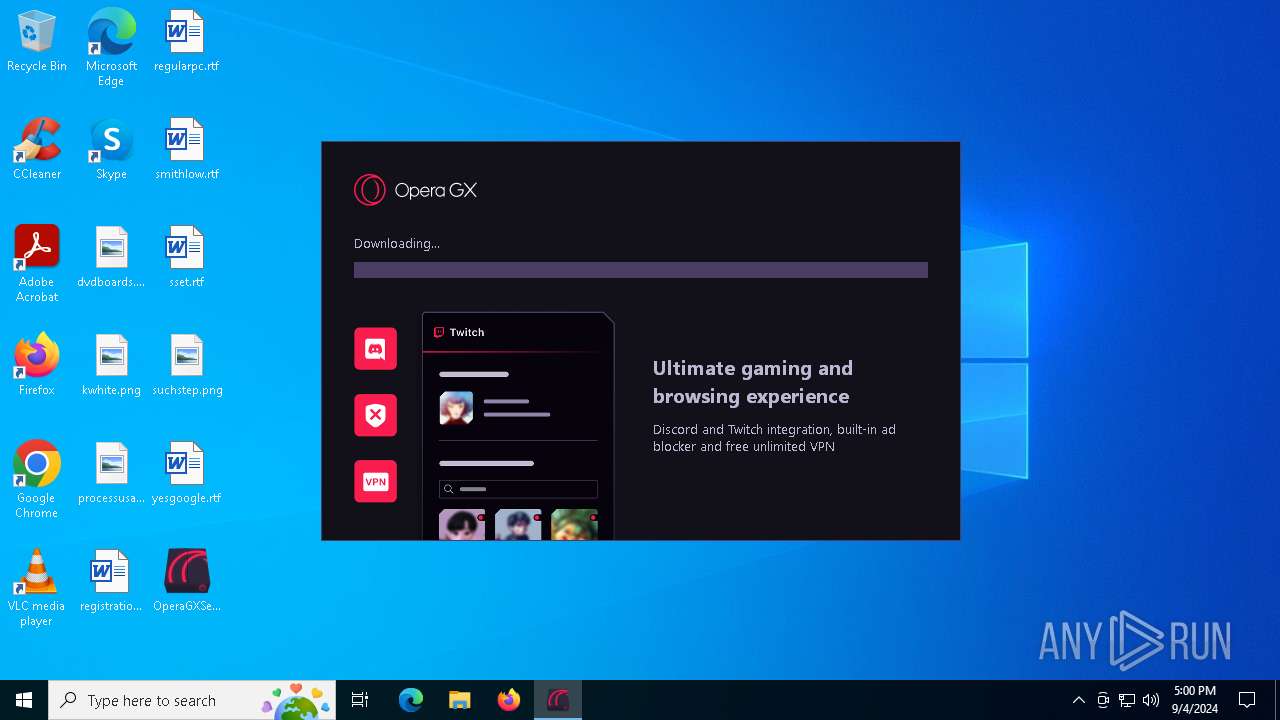Launch Microsoft Edge from desktop shortcut
The height and width of the screenshot is (720, 1280).
point(111,48)
